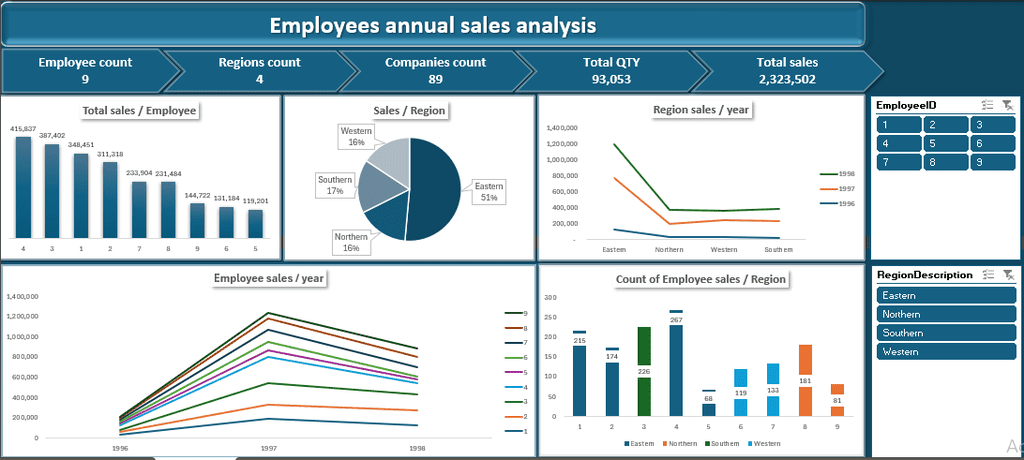Screen dimensions: 1024x460
Task: Pick employee 3 slicer button
Action: (992, 125)
